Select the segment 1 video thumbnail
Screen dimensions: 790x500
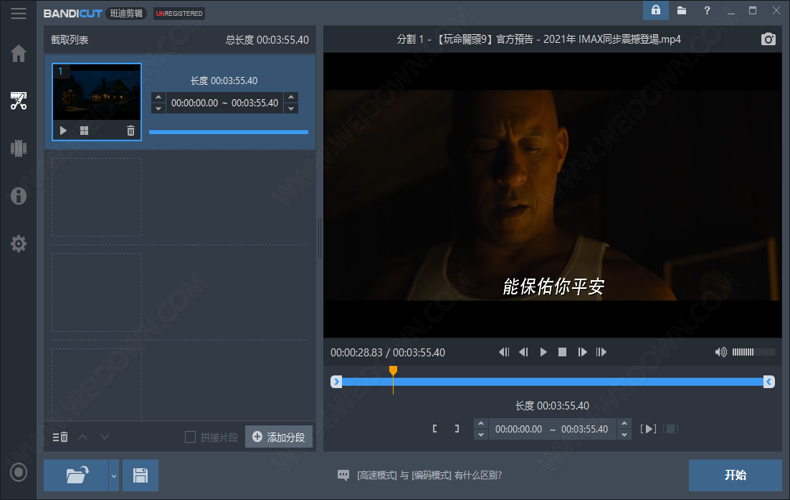[96, 93]
